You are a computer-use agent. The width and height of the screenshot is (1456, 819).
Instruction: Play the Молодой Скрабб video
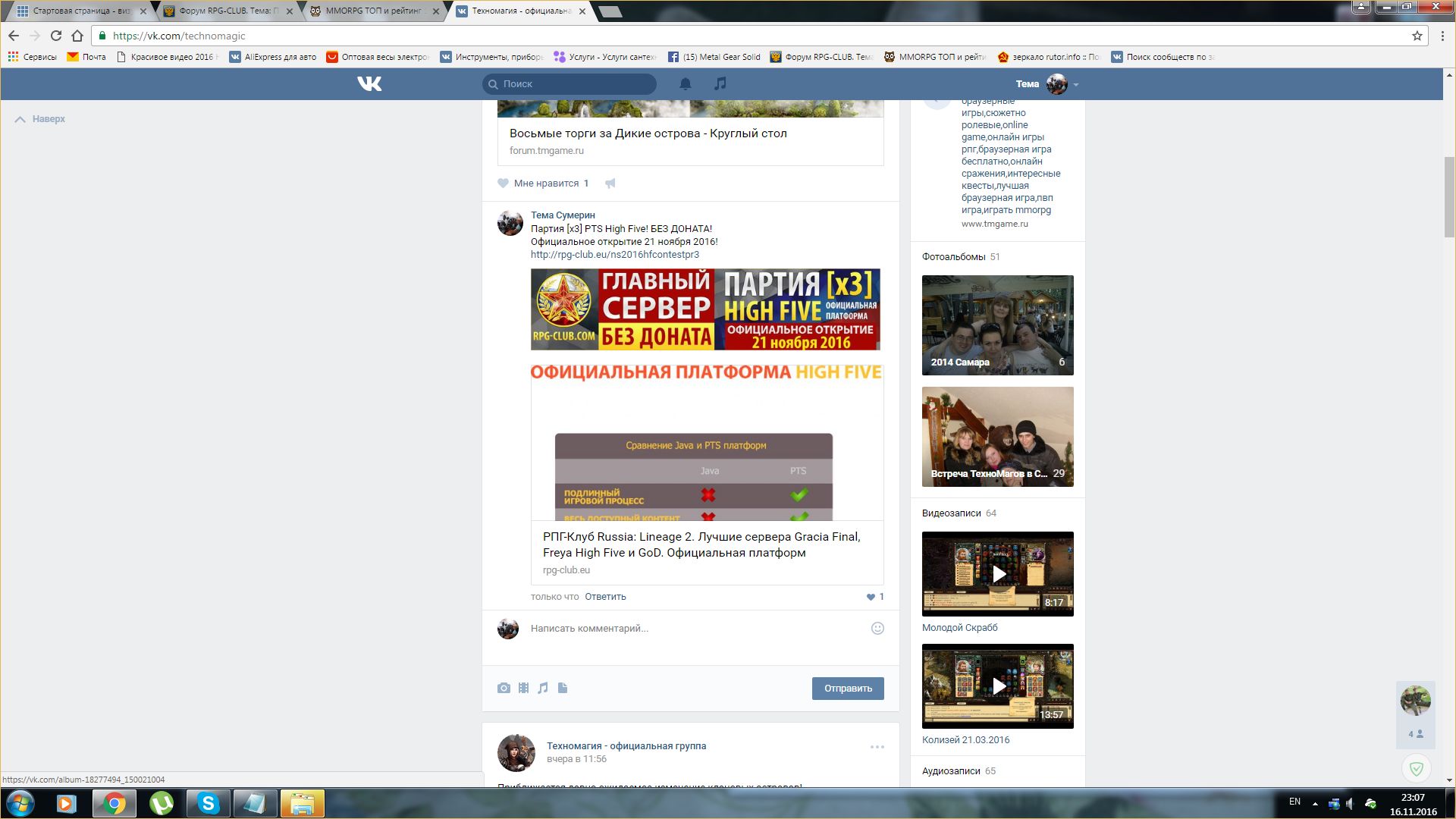[998, 574]
